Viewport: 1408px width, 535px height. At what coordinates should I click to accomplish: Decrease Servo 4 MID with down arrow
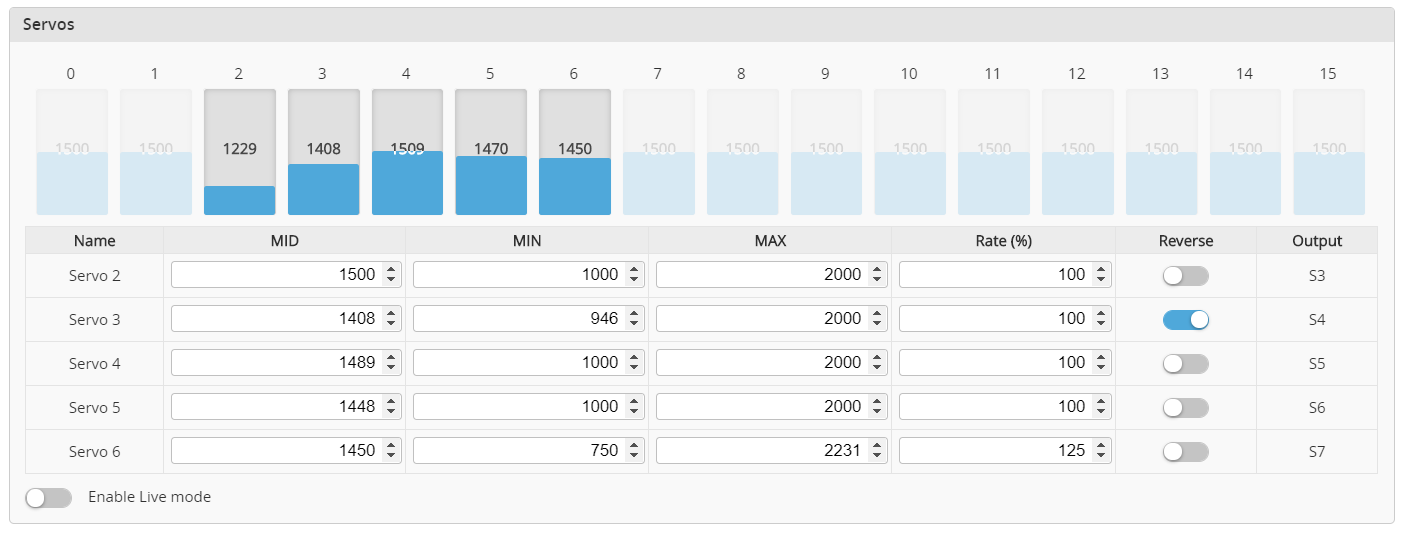click(x=391, y=368)
